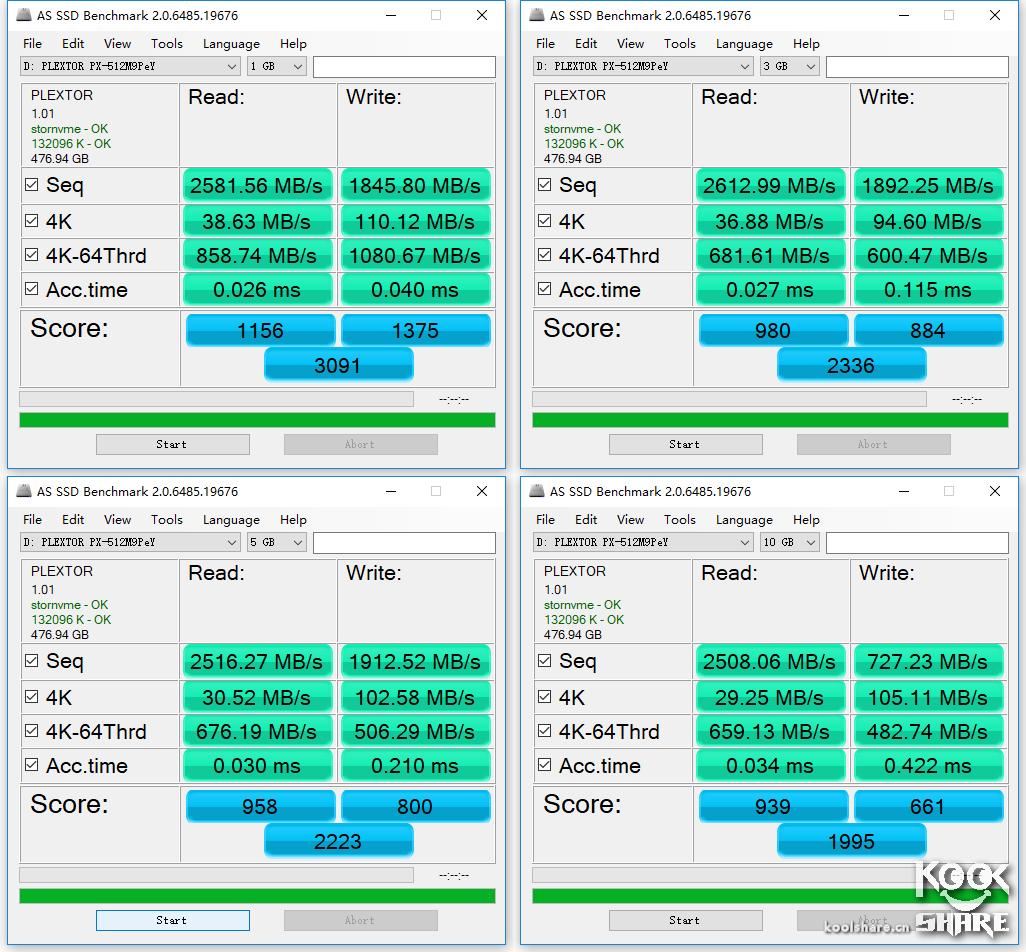Viewport: 1026px width, 952px height.
Task: Close the 5 GB test benchmark window
Action: point(481,492)
